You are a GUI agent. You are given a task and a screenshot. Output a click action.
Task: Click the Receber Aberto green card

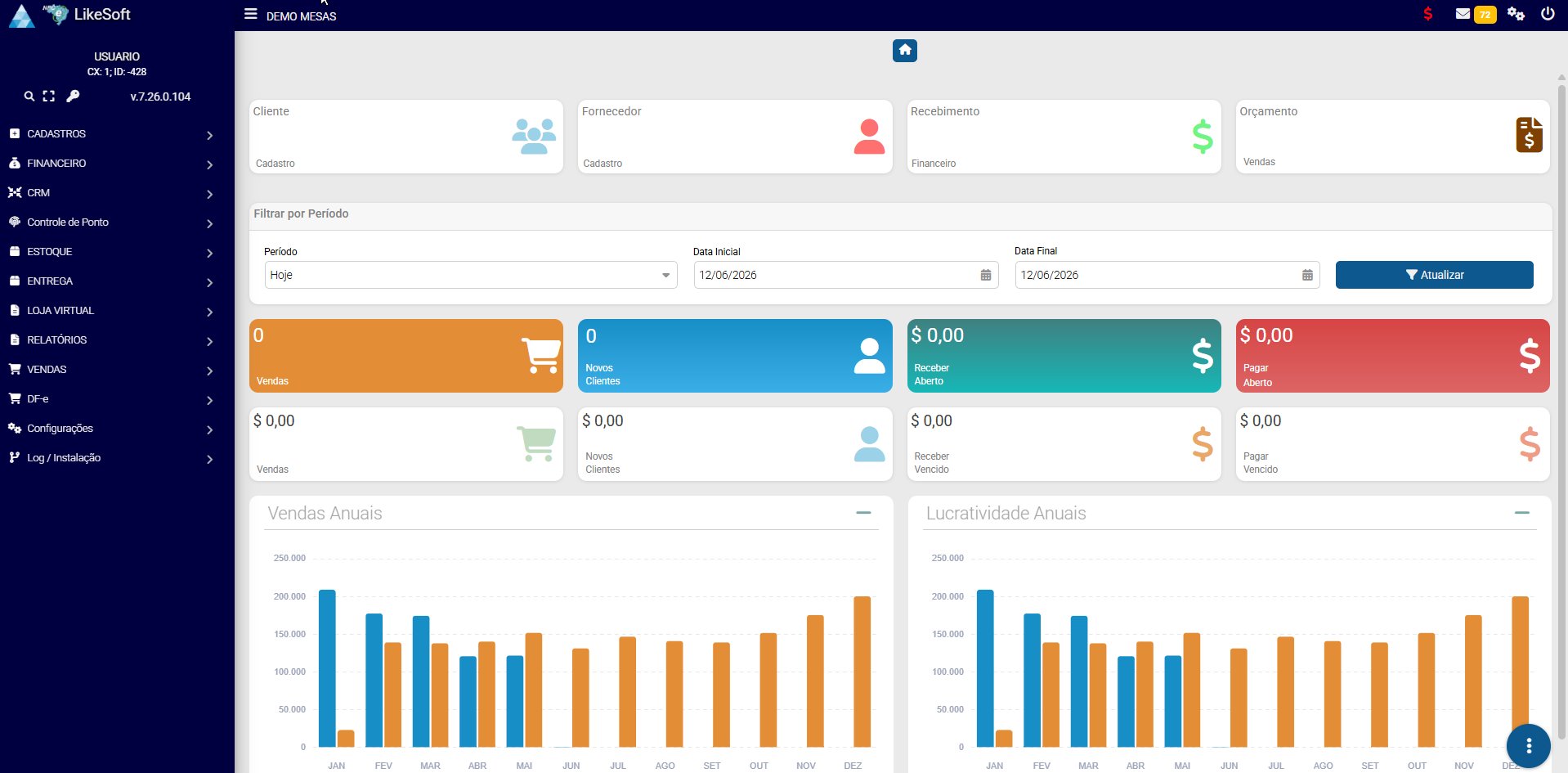pyautogui.click(x=1064, y=356)
